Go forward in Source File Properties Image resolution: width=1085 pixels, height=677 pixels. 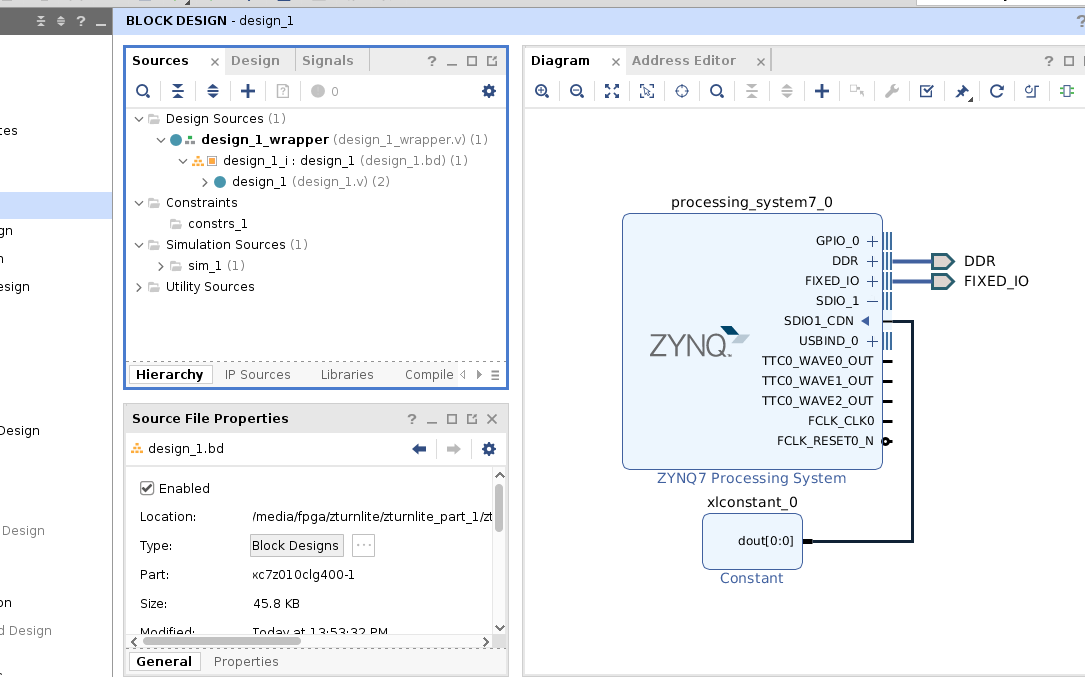click(x=453, y=449)
